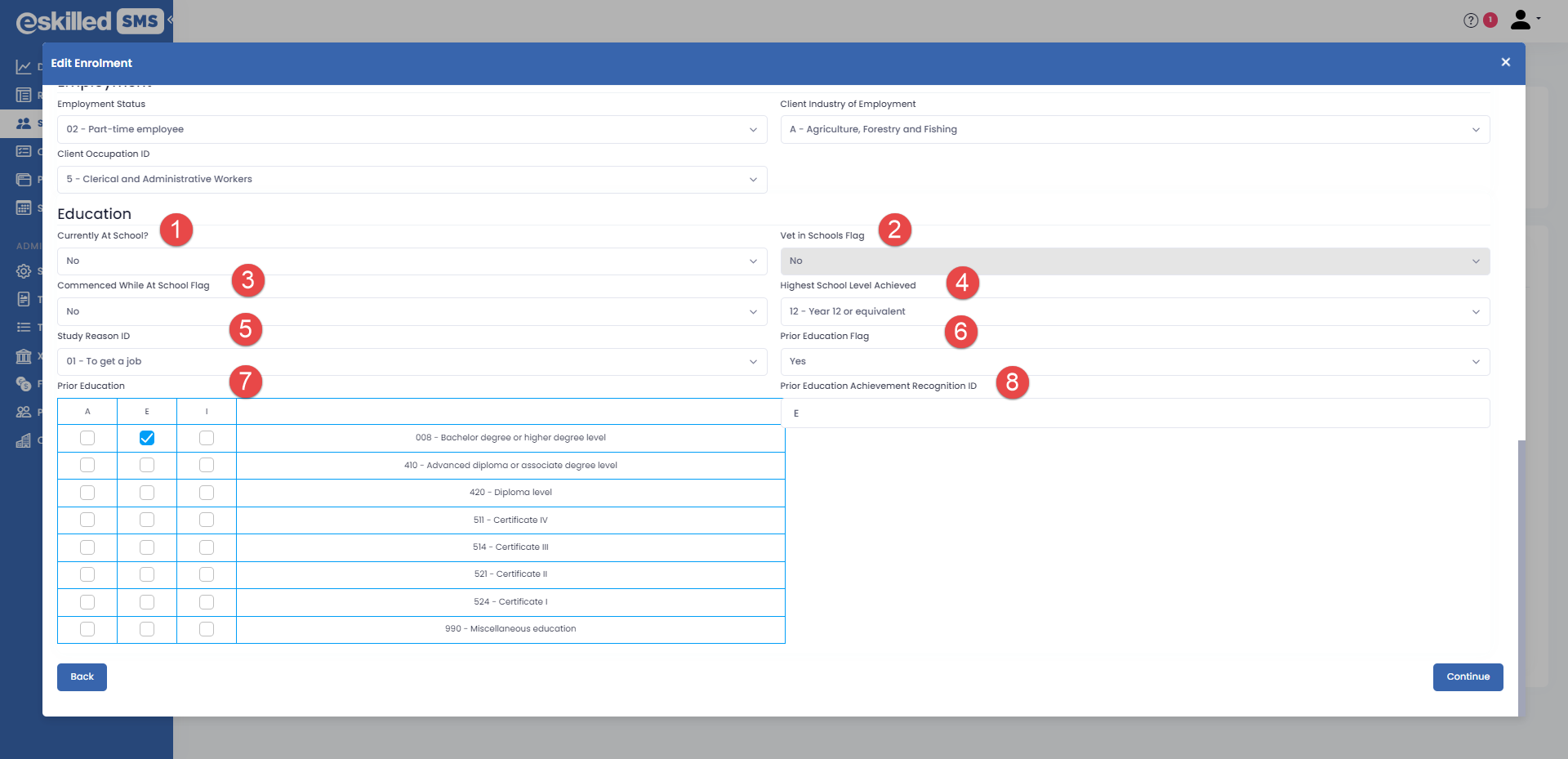Check column E for Certificate III row

click(147, 547)
